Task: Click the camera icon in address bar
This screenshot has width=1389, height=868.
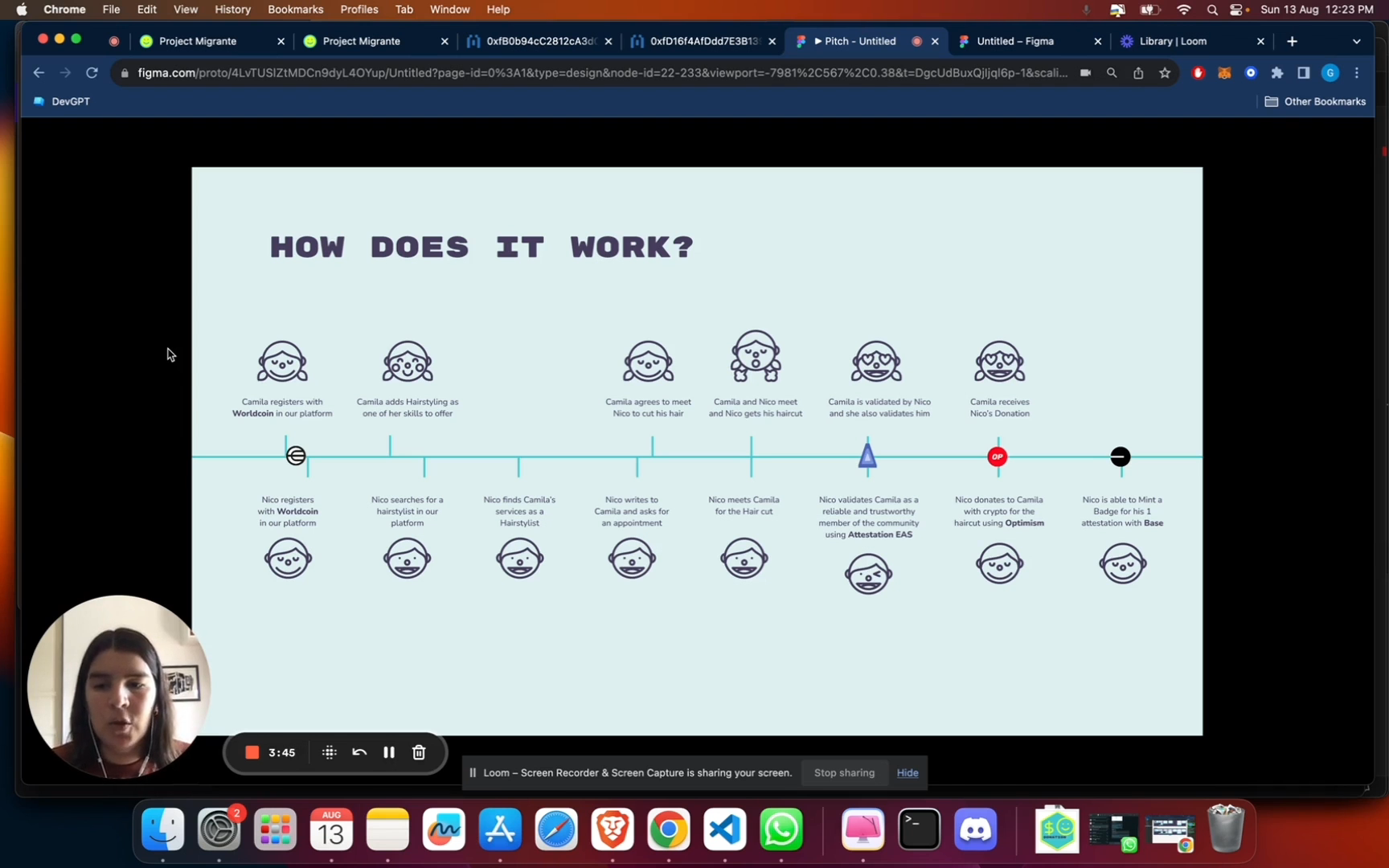Action: coord(1085,72)
